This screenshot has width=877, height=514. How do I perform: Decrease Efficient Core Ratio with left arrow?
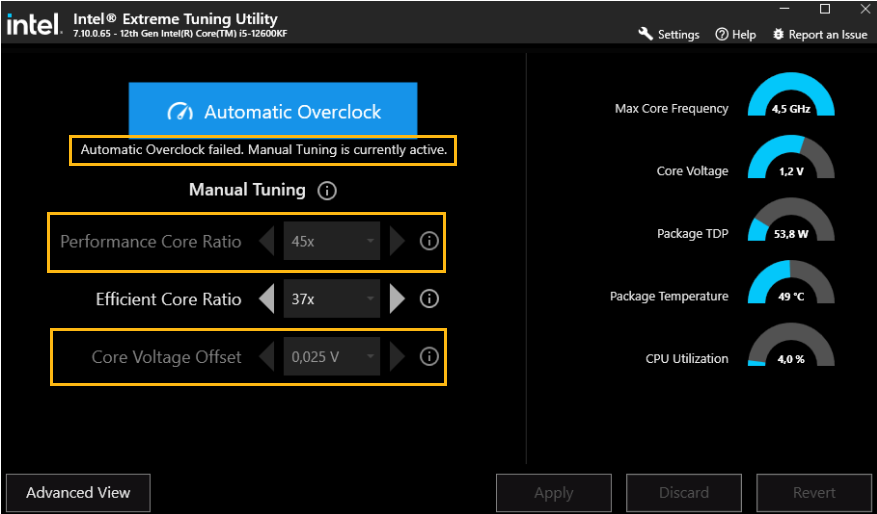pyautogui.click(x=267, y=299)
